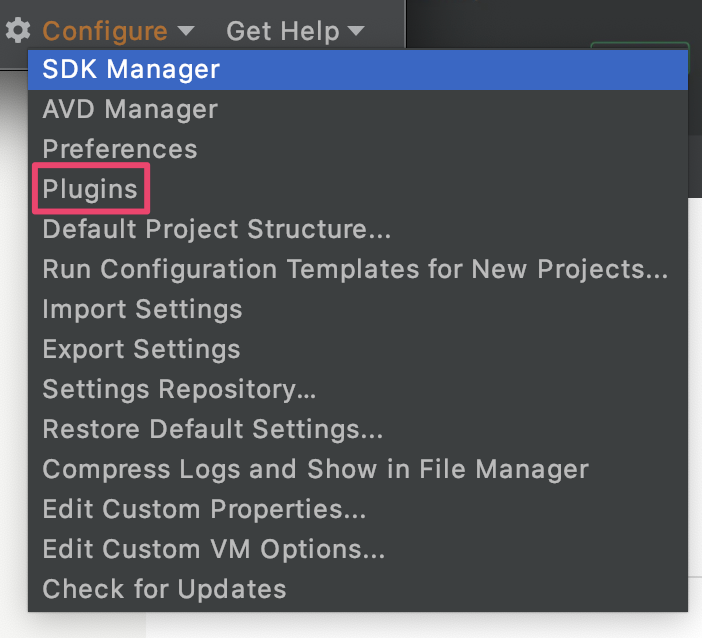702x638 pixels.
Task: Click the Get Help label
Action: (283, 31)
